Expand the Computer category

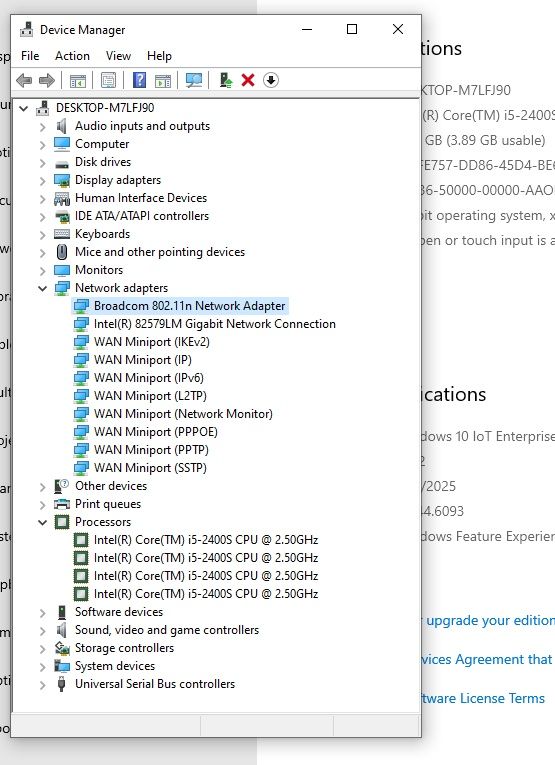click(42, 145)
